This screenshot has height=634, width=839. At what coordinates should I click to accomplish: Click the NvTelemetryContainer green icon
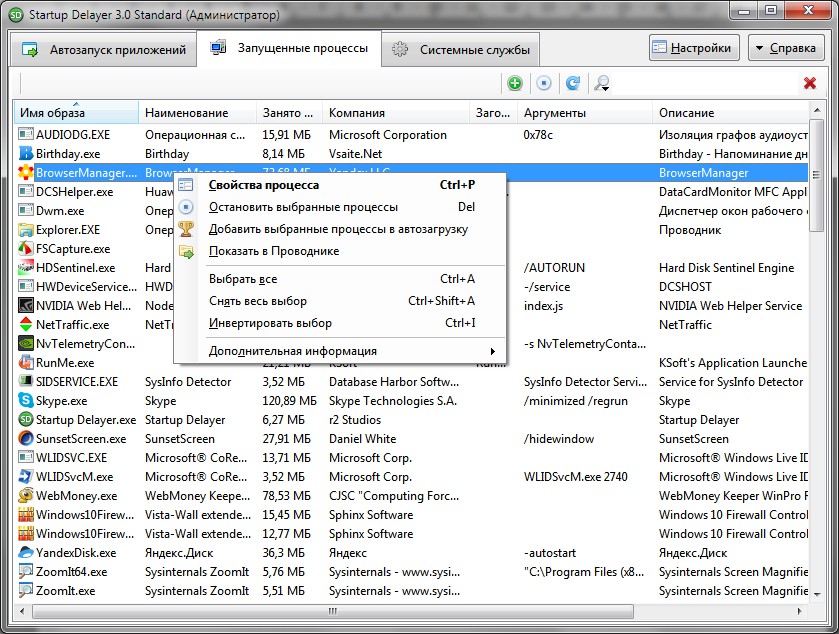click(26, 343)
